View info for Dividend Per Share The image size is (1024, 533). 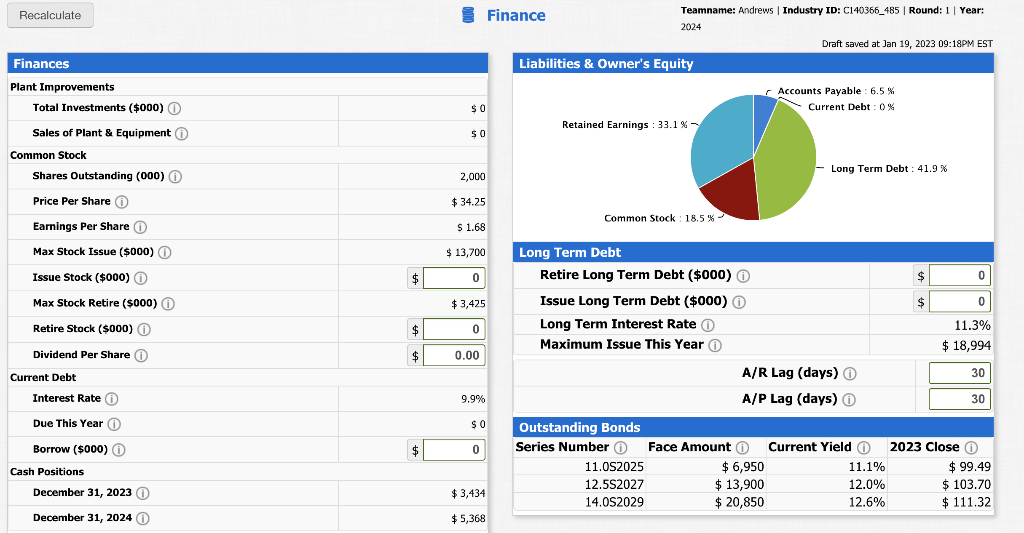(141, 355)
